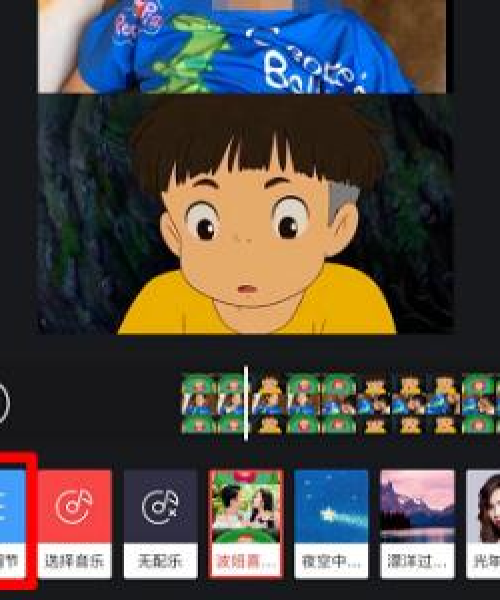Screen dimensions: 500x600
Task: Pick the woman portrait music cover at right edge
Action: (484, 506)
